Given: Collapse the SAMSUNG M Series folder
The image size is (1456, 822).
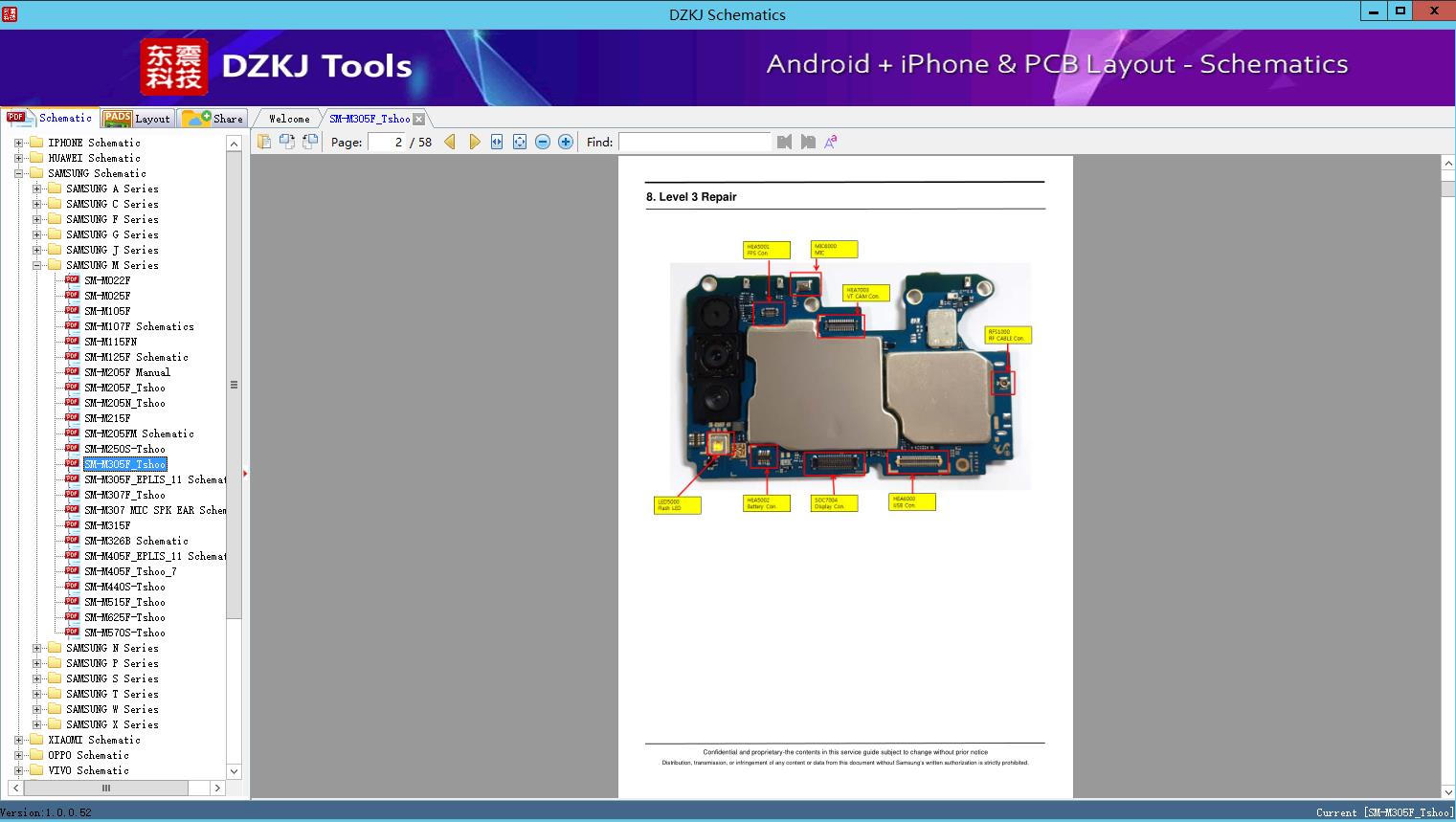Looking at the screenshot, I should pos(37,265).
